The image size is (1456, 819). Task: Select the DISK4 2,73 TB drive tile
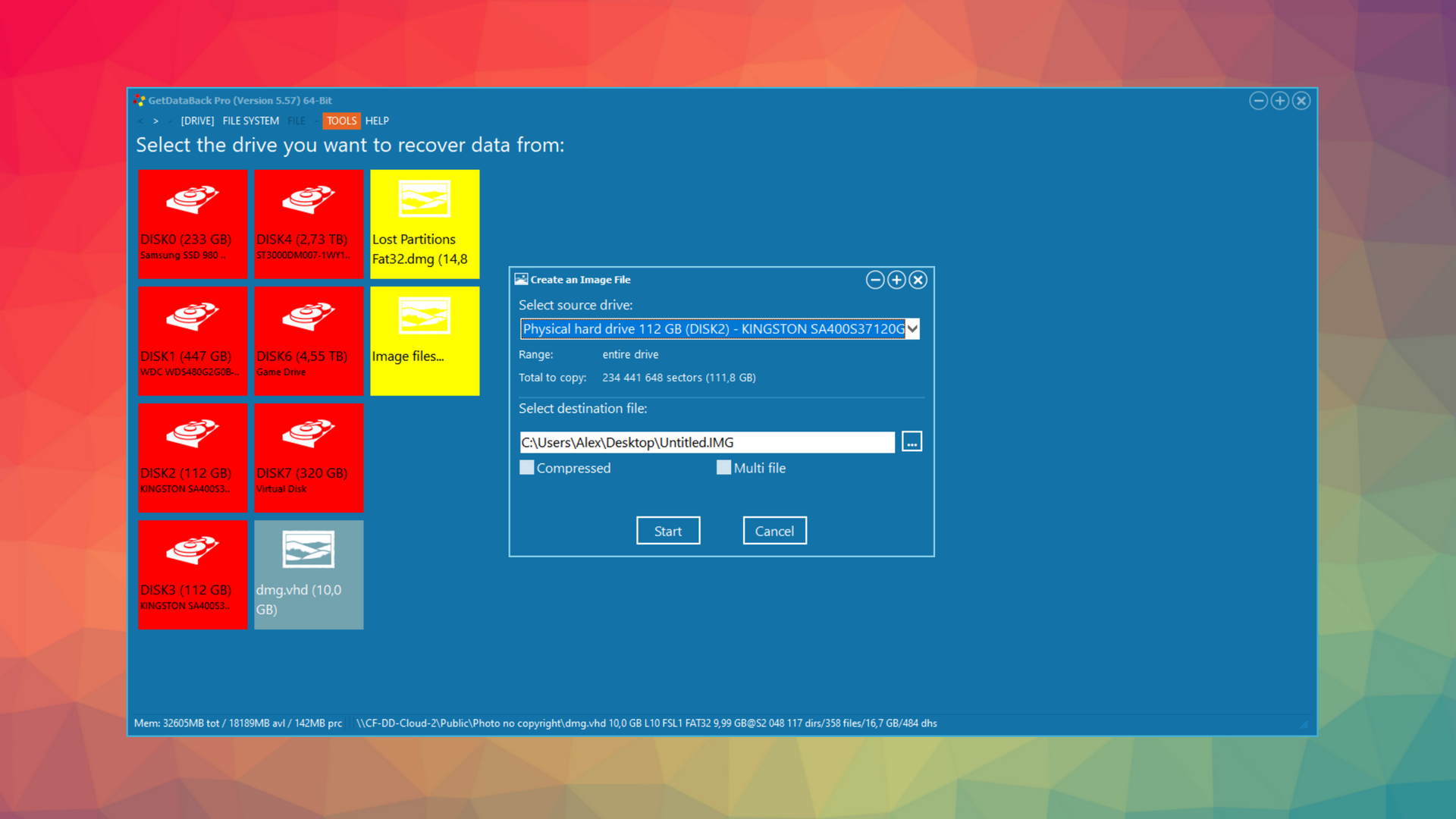point(309,224)
